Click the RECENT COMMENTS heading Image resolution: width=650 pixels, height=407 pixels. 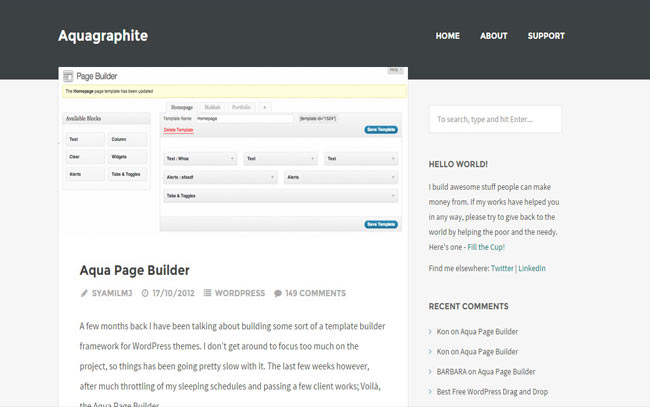(468, 306)
